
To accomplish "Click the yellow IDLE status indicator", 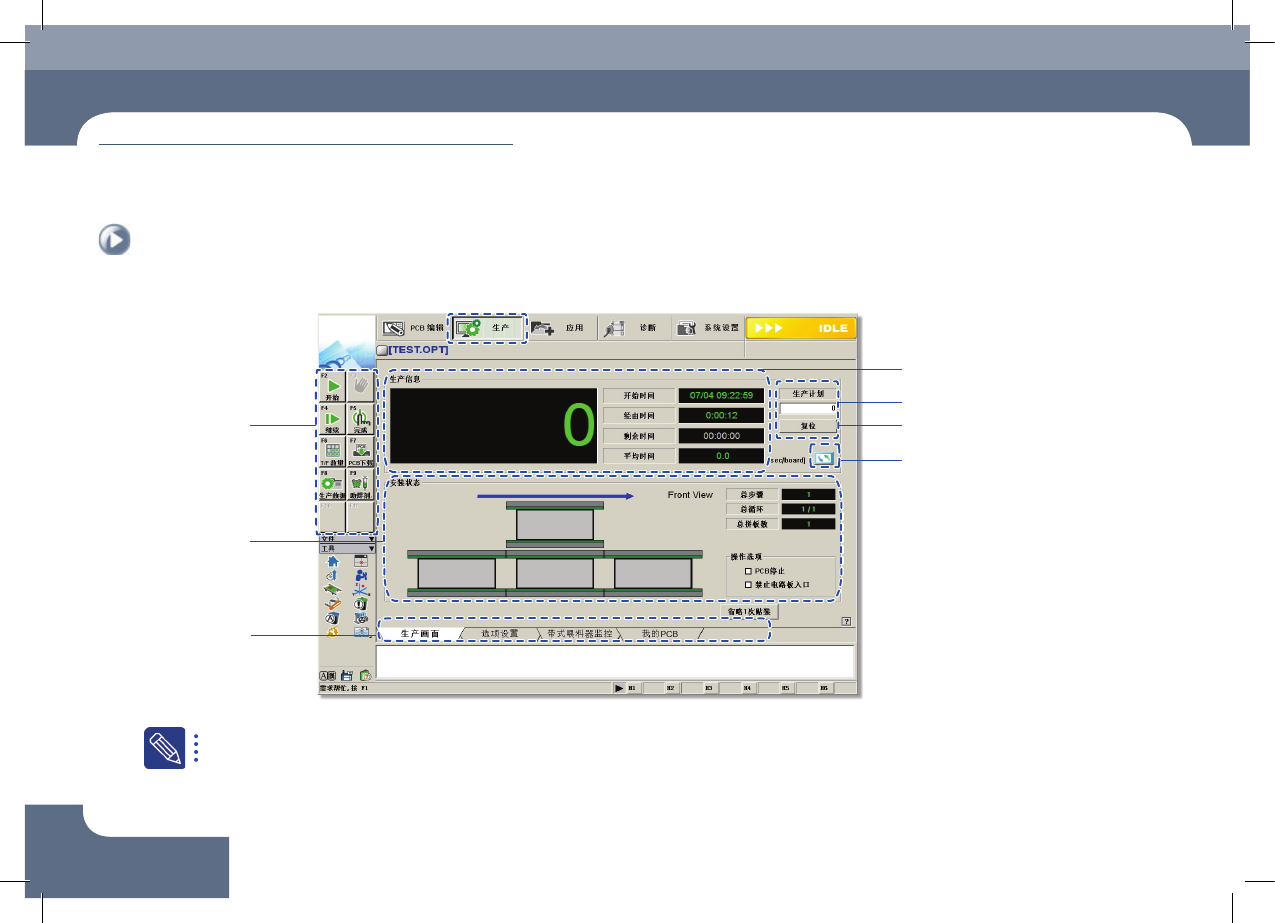I will 802,328.
